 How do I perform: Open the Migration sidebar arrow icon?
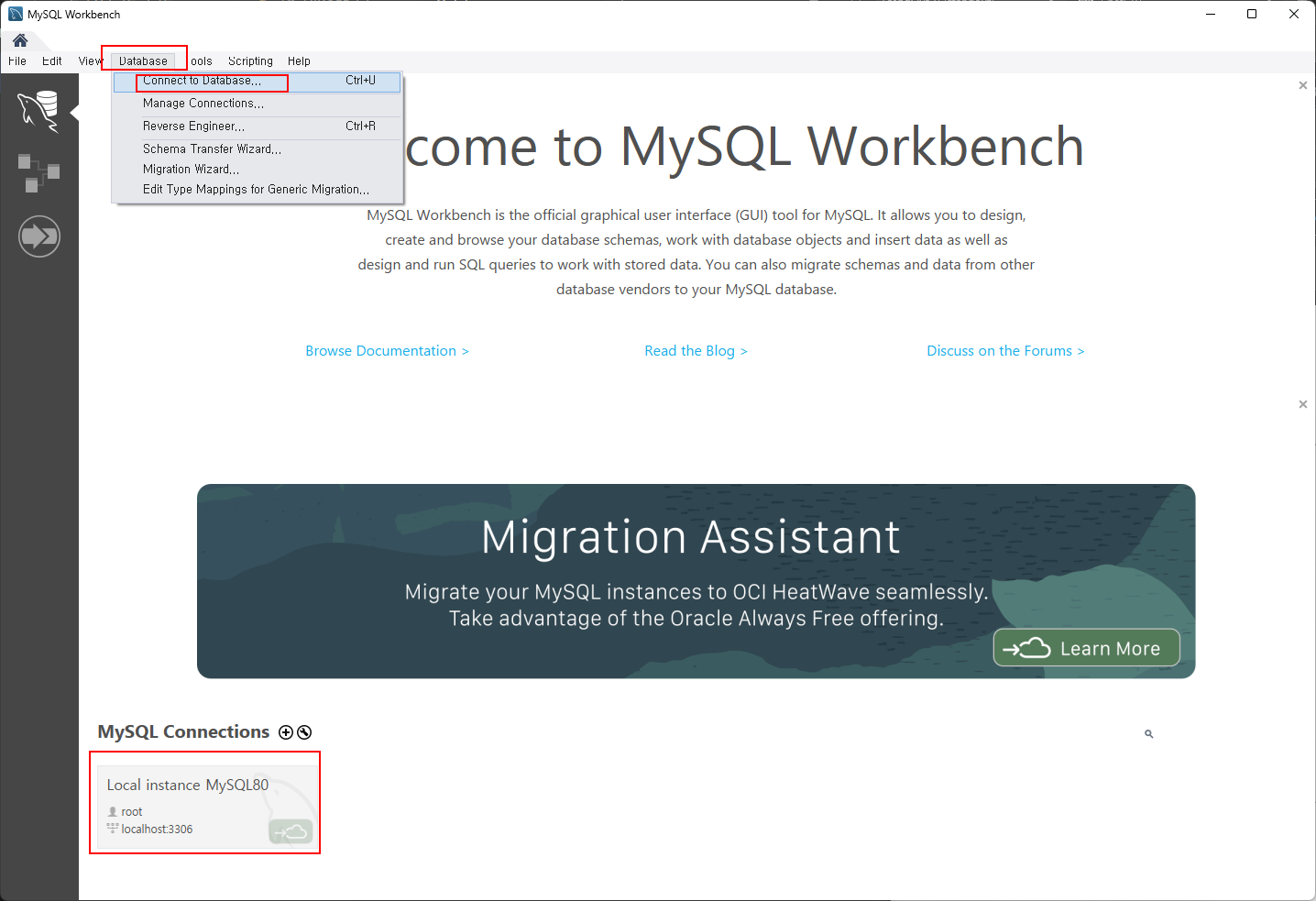(x=39, y=236)
